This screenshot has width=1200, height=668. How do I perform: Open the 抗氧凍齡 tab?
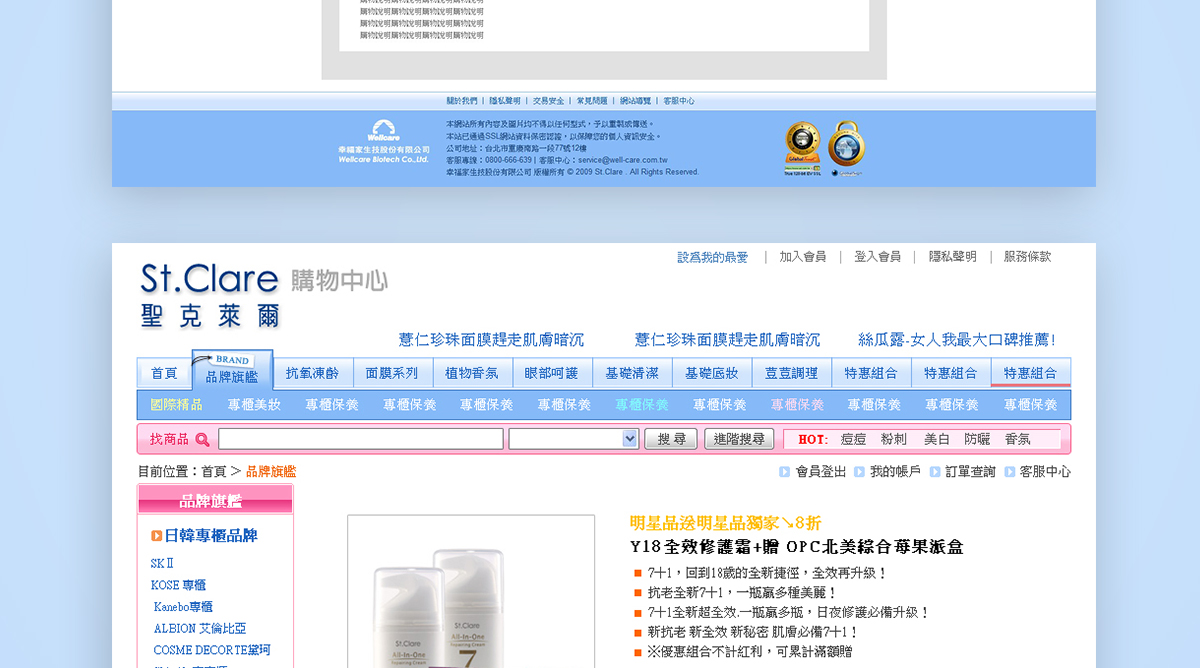pos(312,373)
